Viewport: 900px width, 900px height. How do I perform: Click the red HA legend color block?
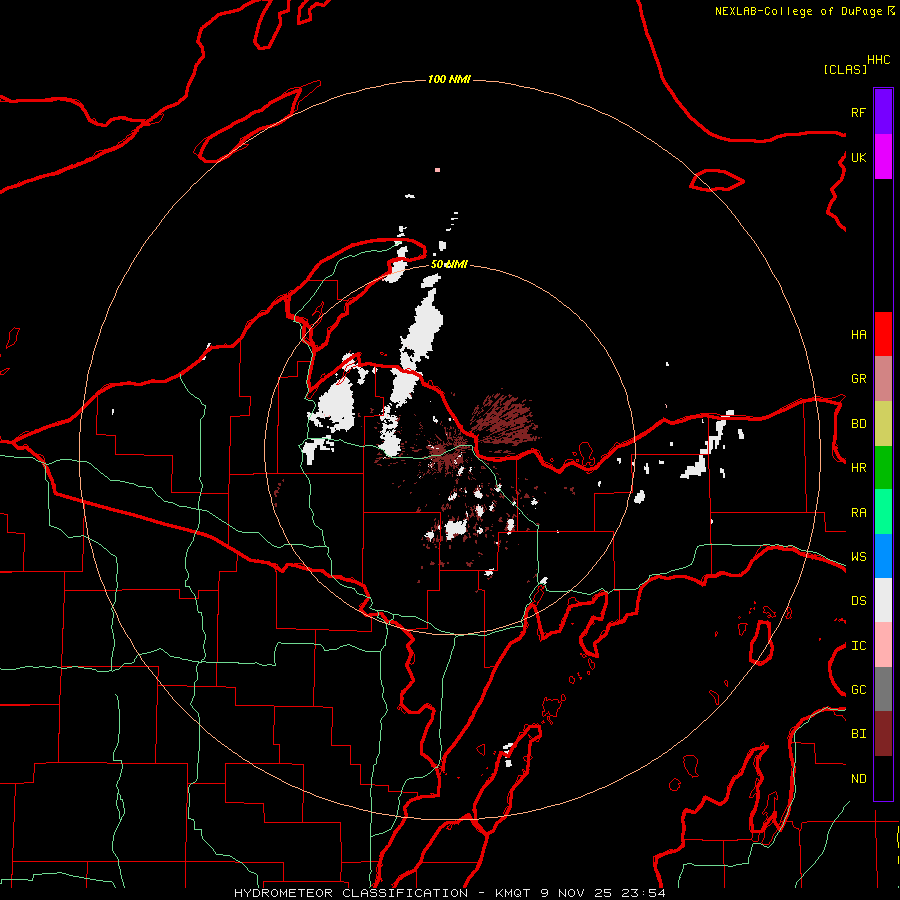[883, 334]
